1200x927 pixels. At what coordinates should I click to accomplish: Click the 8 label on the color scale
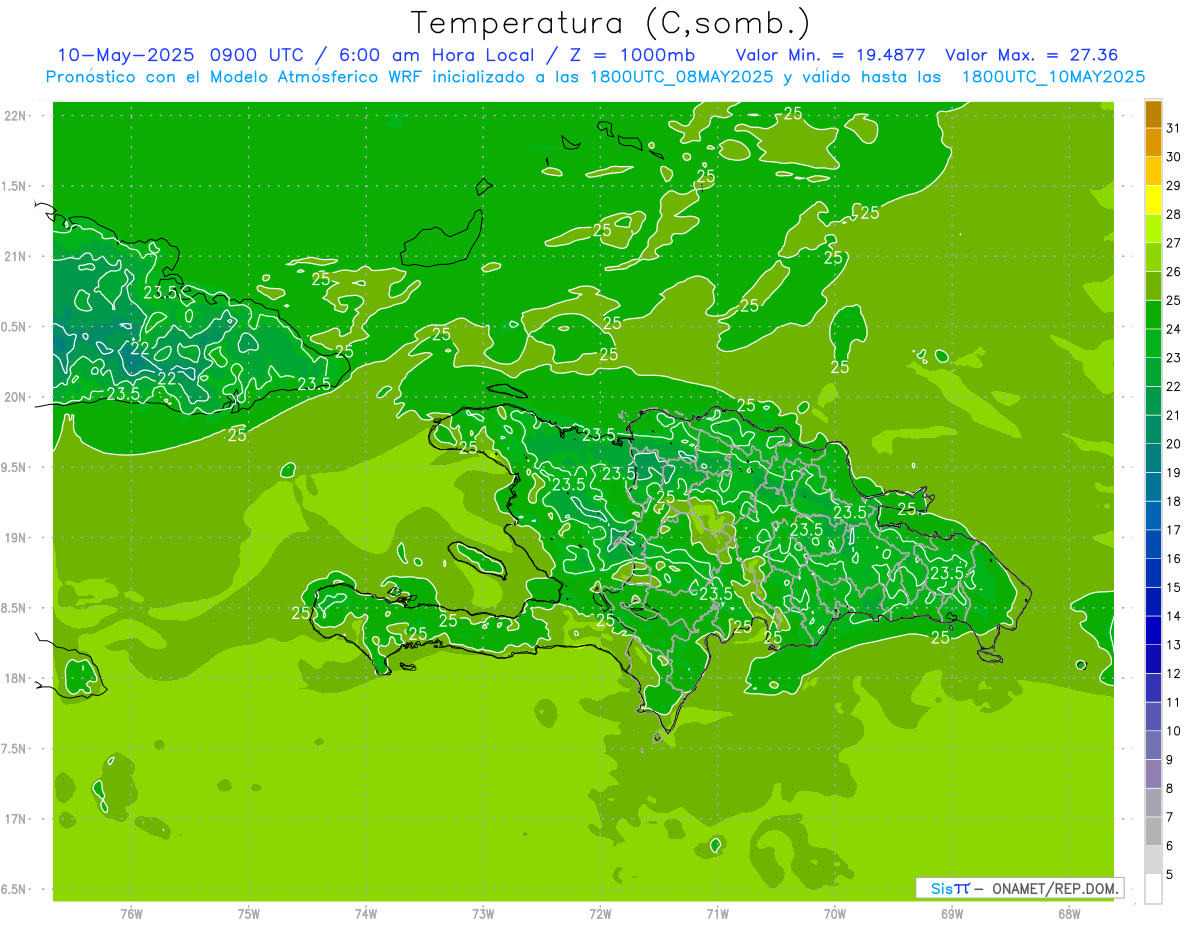tap(1170, 788)
